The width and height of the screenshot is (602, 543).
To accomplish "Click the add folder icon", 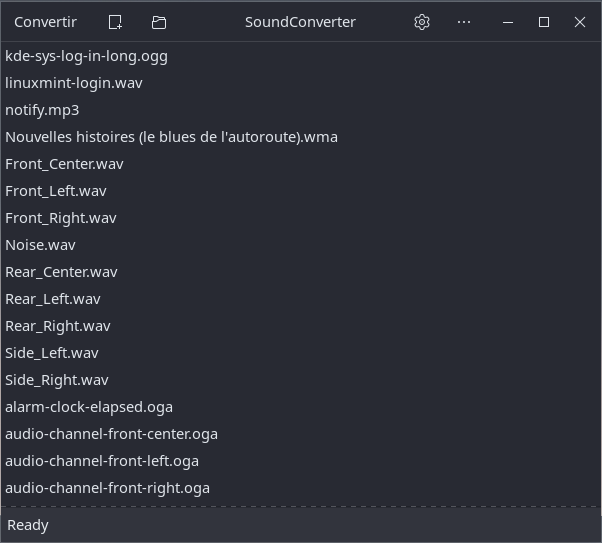I will (x=159, y=22).
